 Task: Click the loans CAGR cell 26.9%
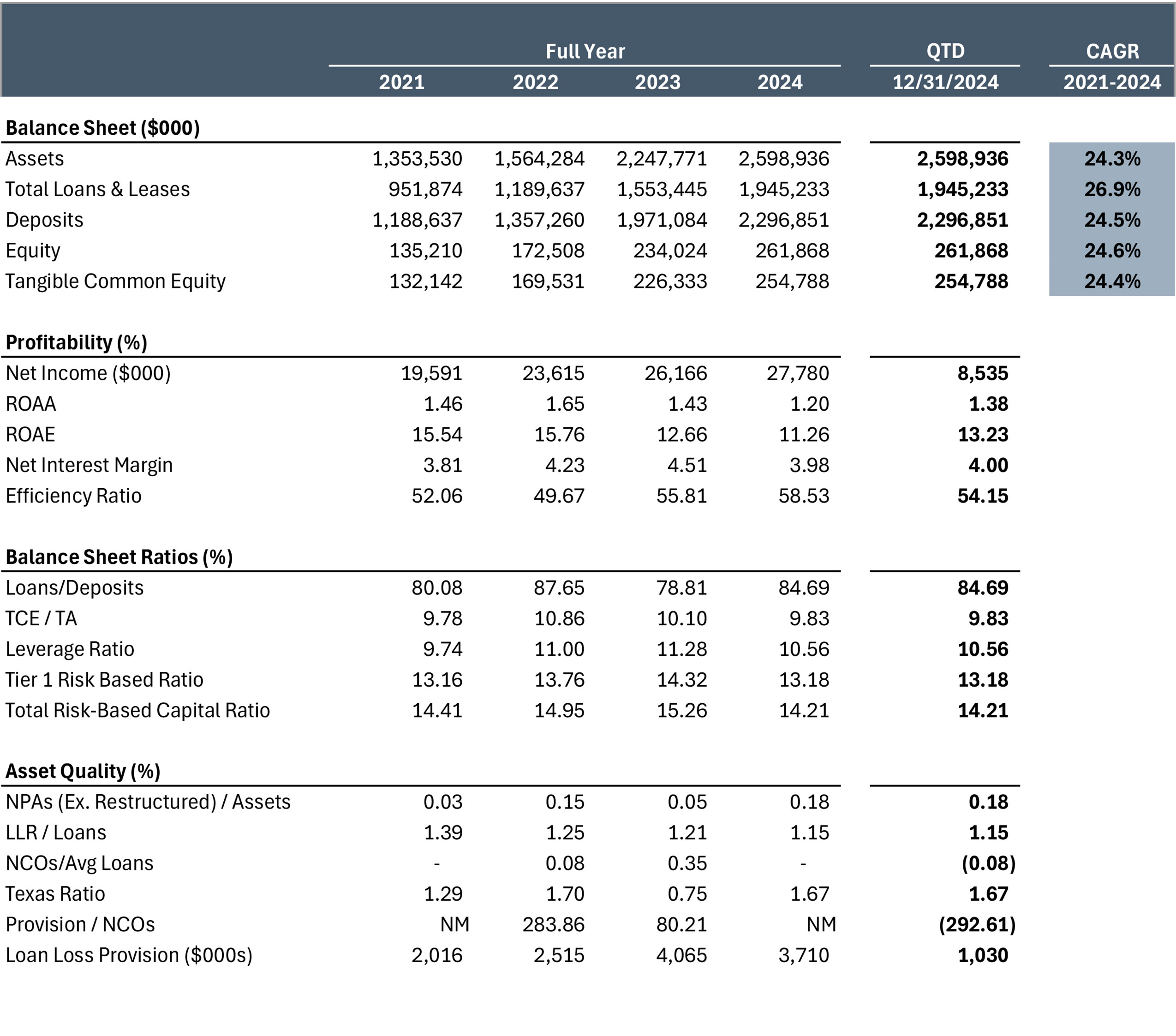tap(1112, 189)
